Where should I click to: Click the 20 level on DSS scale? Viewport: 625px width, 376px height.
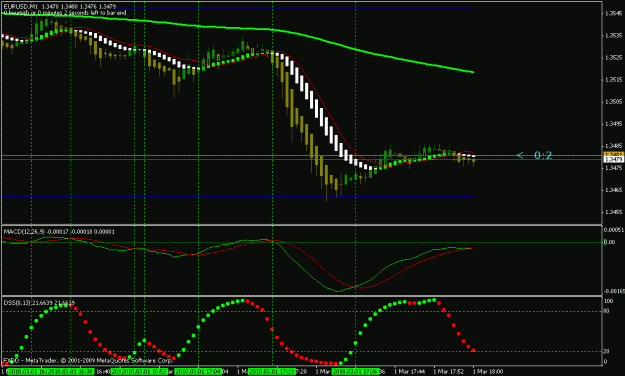pos(607,351)
